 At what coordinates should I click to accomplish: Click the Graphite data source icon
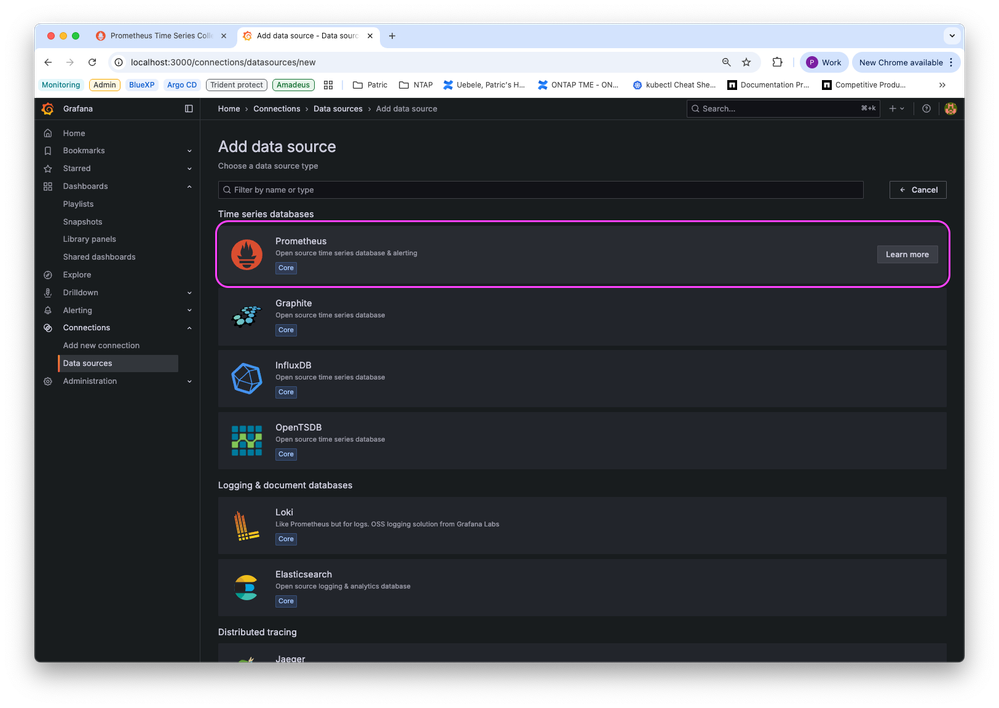pyautogui.click(x=247, y=316)
